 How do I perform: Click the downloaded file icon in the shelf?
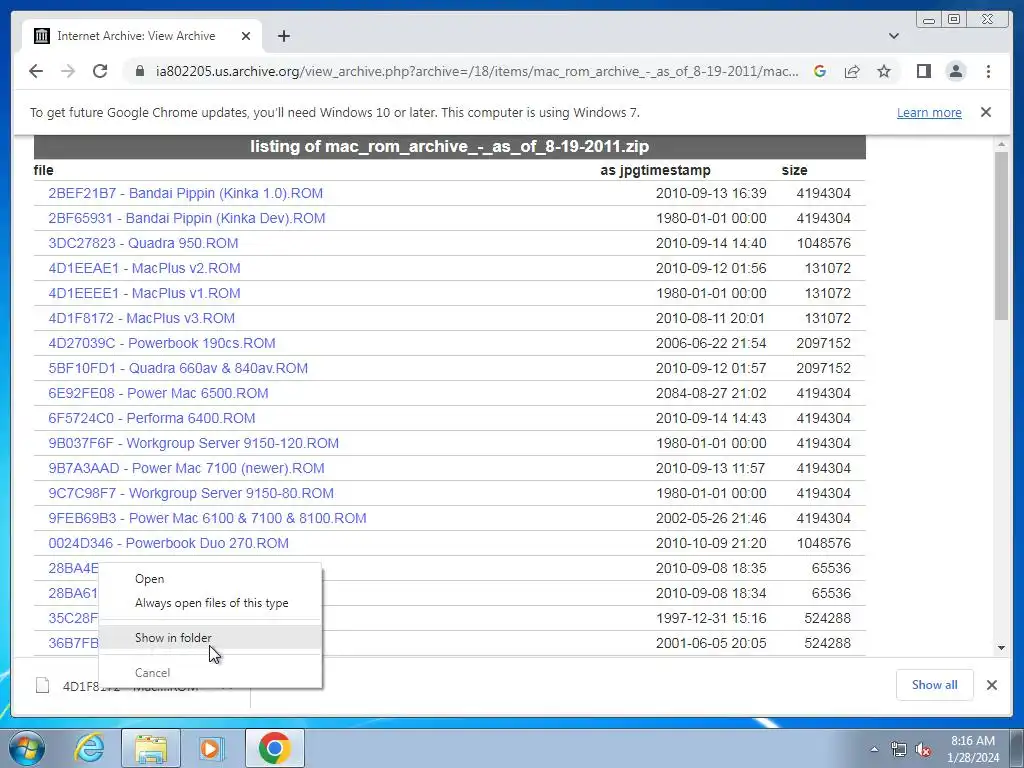coord(42,685)
